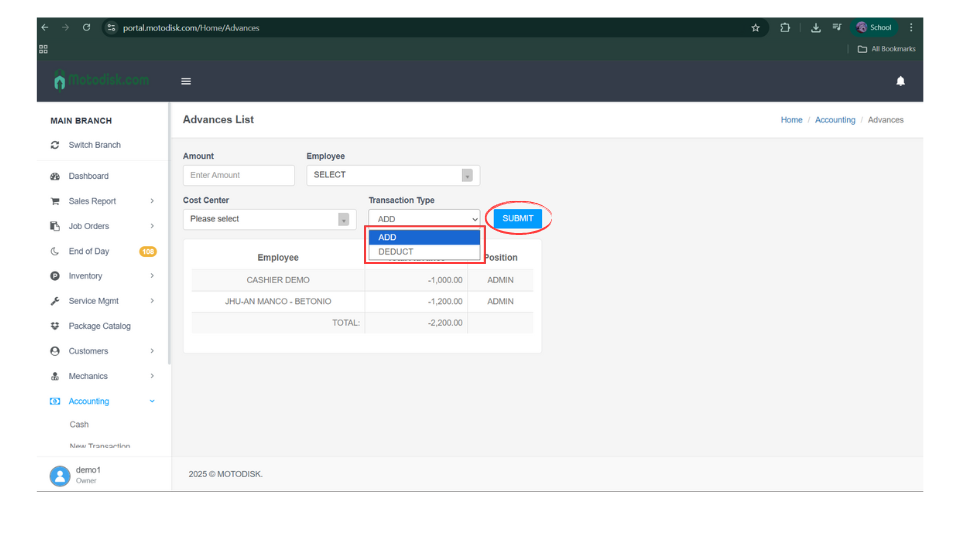Open End of Day menu item
This screenshot has width=960, height=540.
(89, 251)
